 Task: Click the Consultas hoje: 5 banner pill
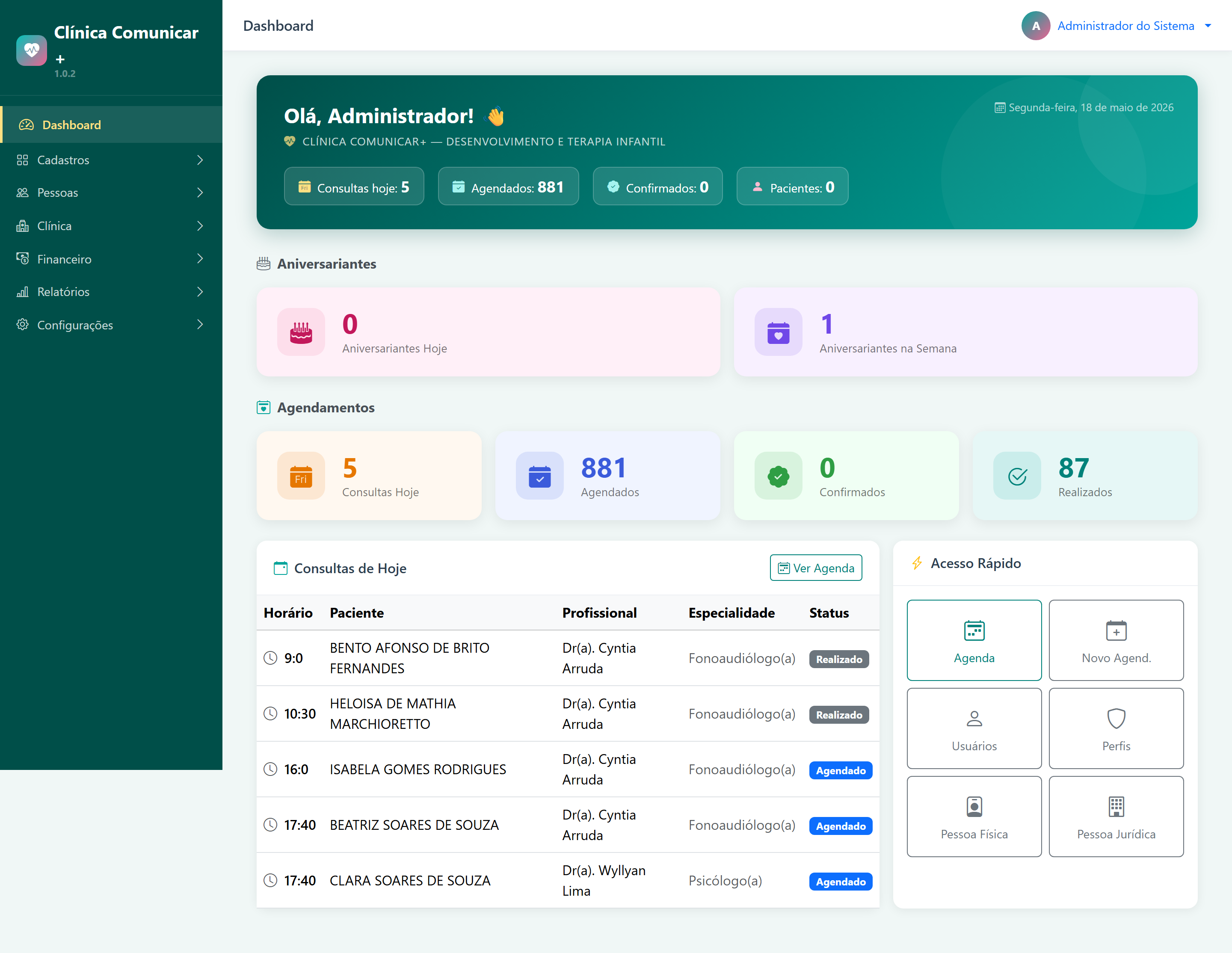354,186
